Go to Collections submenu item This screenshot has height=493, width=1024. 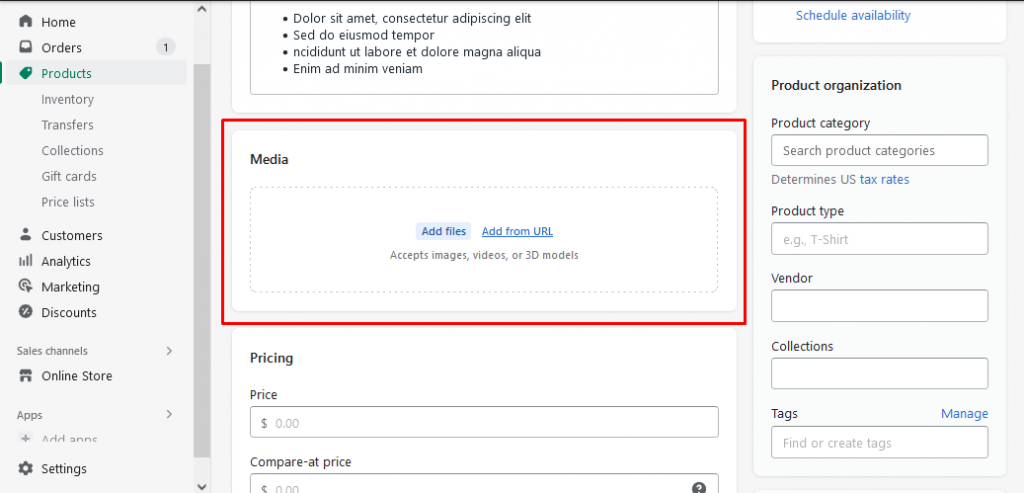click(72, 150)
